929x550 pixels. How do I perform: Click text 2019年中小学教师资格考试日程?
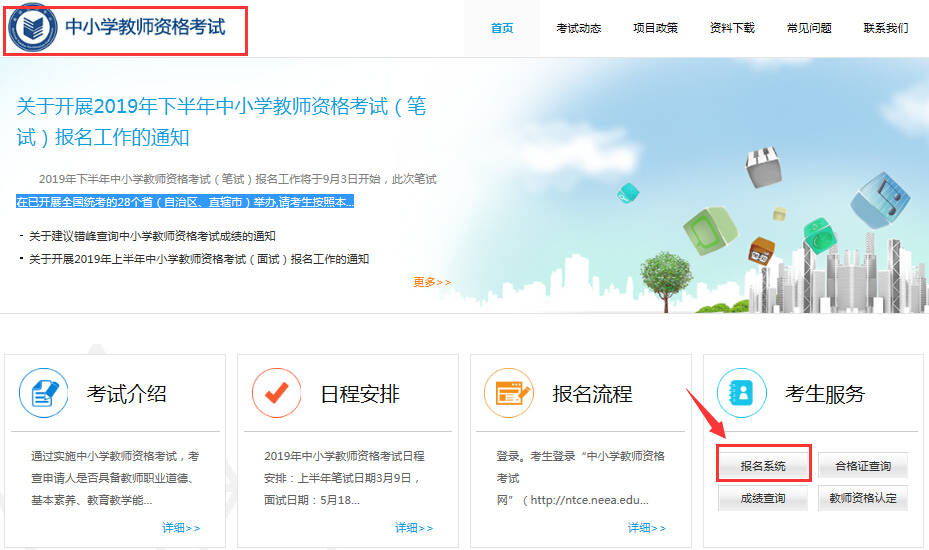[x=344, y=456]
